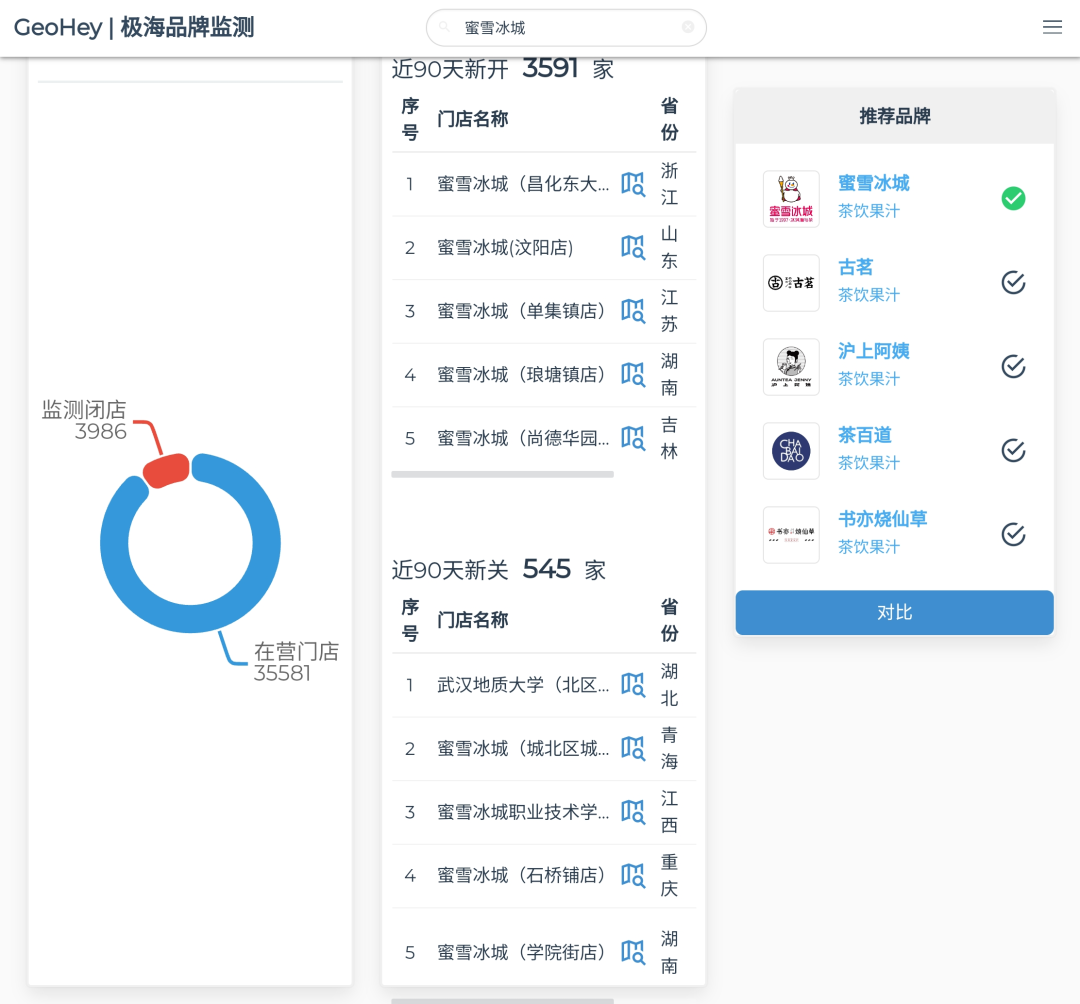Deselect 蜜雪冰城 green checkmark

[1013, 198]
